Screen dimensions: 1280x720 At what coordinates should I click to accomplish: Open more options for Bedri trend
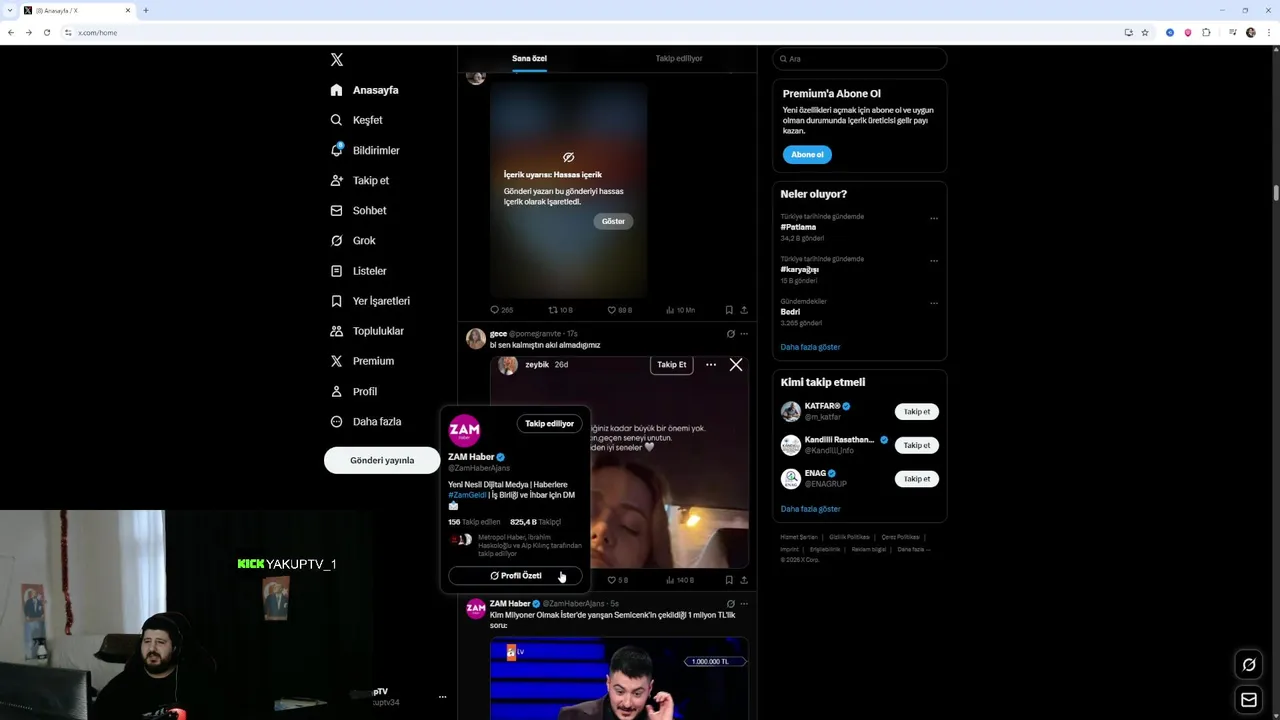point(934,303)
